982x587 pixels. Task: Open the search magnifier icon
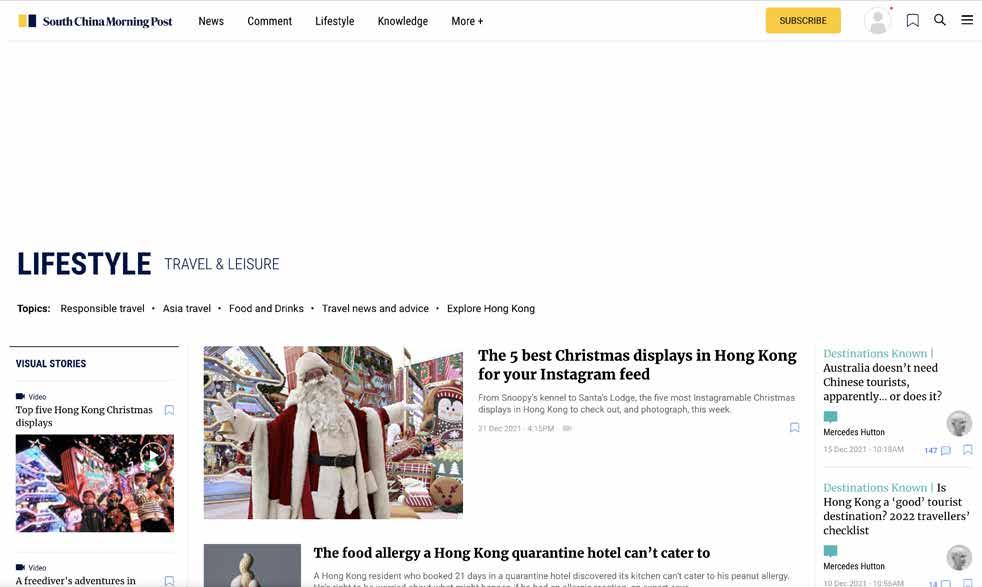tap(939, 20)
